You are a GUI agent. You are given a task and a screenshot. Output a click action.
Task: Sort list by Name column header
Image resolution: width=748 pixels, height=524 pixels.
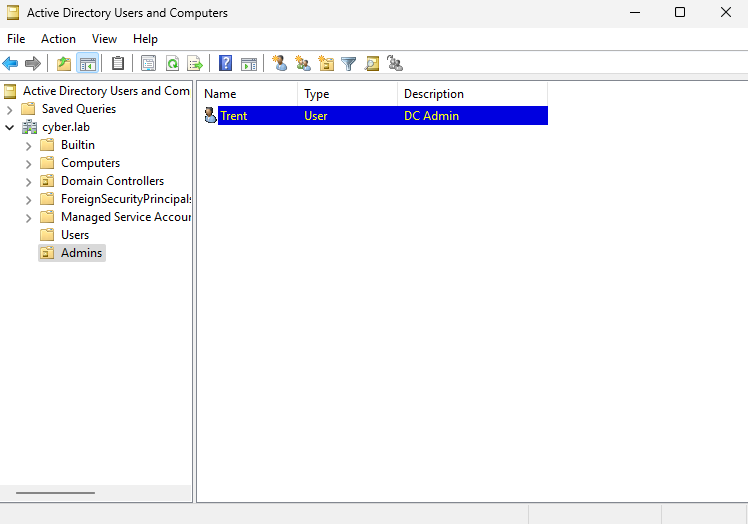(246, 94)
